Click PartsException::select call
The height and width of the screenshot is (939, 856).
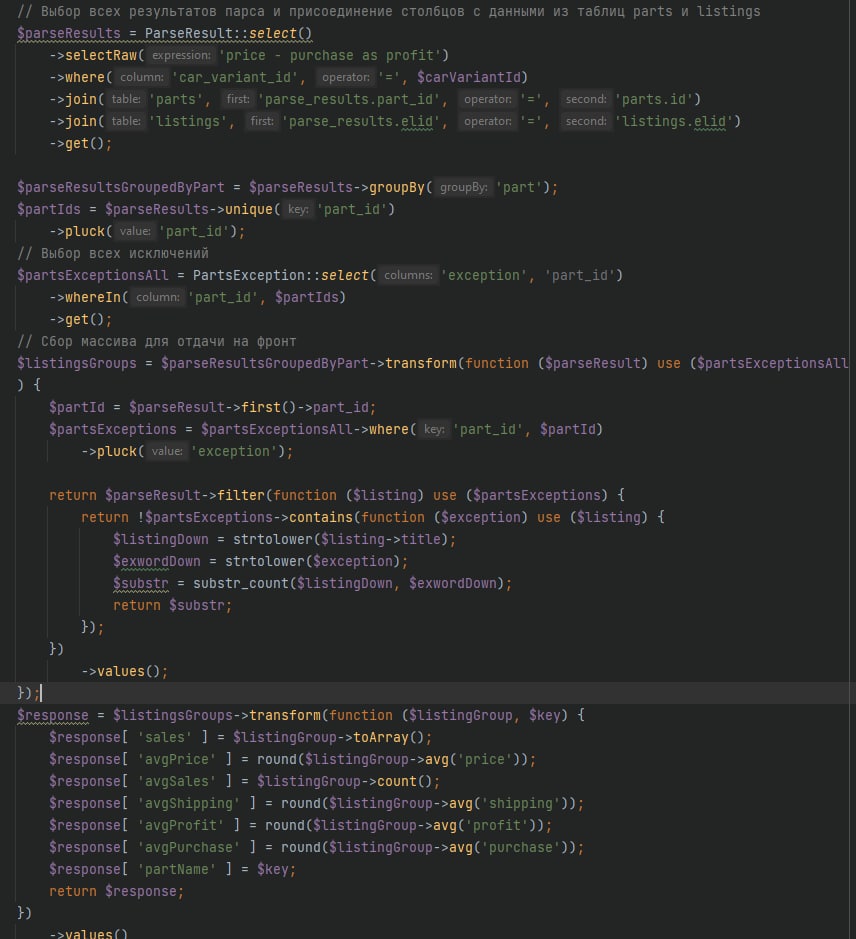[x=280, y=275]
